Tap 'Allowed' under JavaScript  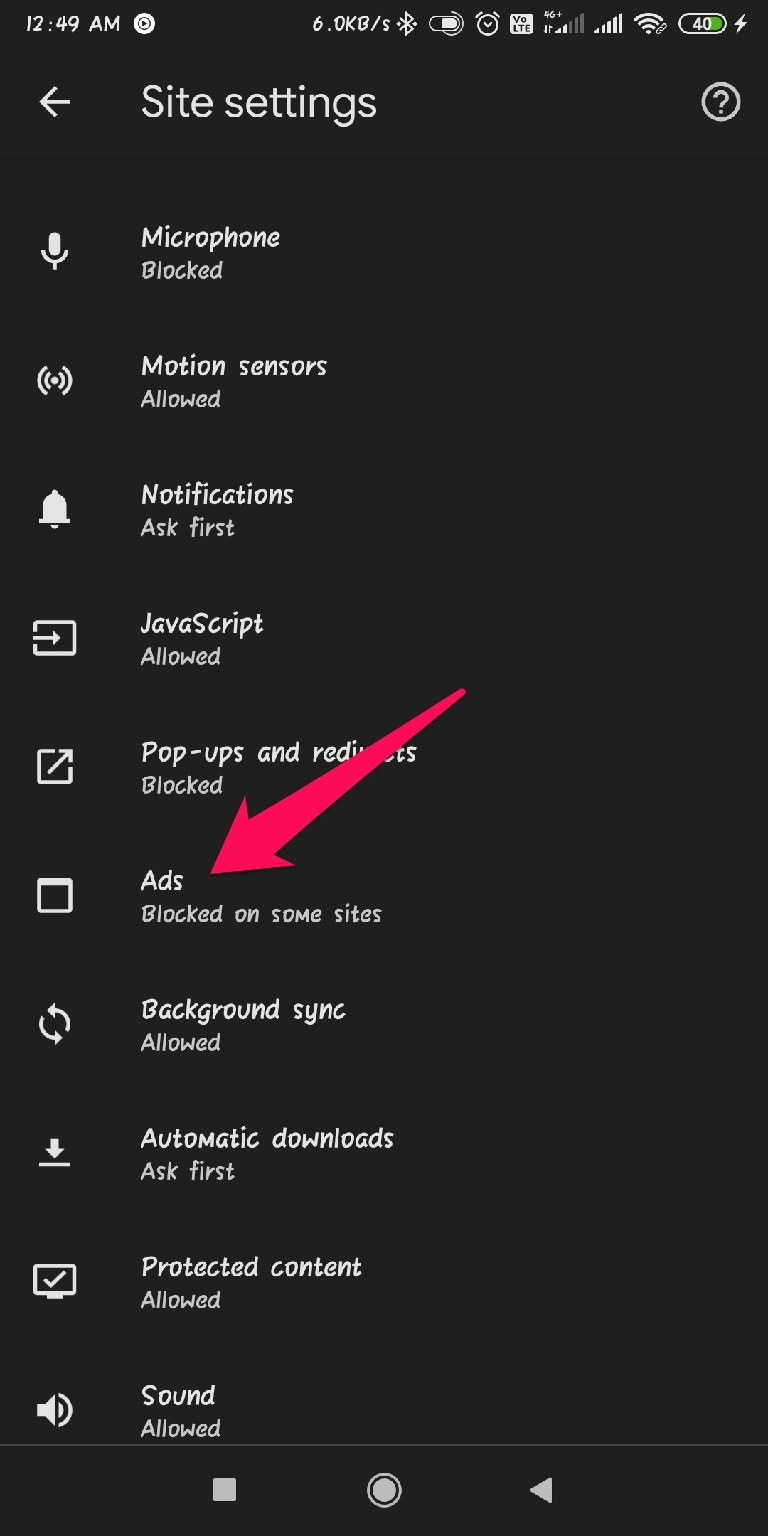tap(181, 656)
